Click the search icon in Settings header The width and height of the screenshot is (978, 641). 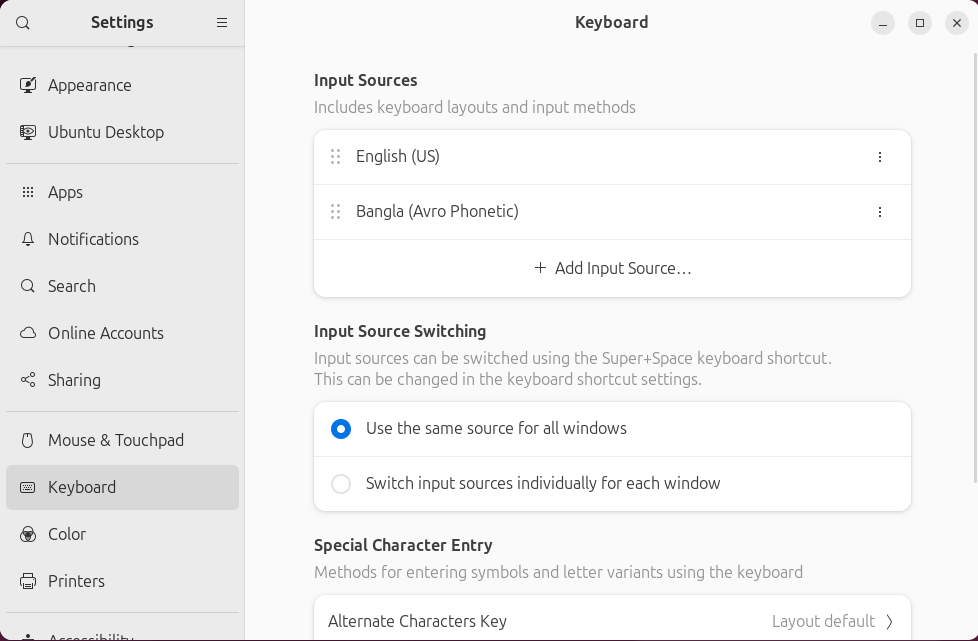[x=23, y=23]
